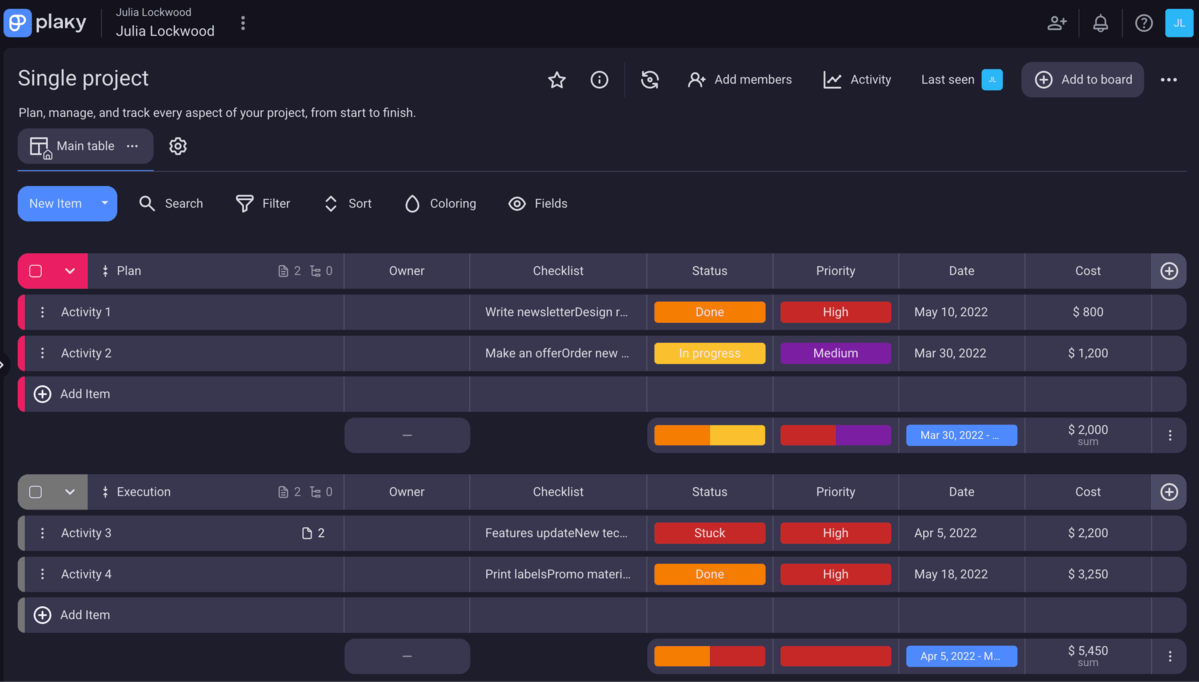This screenshot has width=1199, height=682.
Task: Click the Add to board button
Action: pyautogui.click(x=1082, y=80)
